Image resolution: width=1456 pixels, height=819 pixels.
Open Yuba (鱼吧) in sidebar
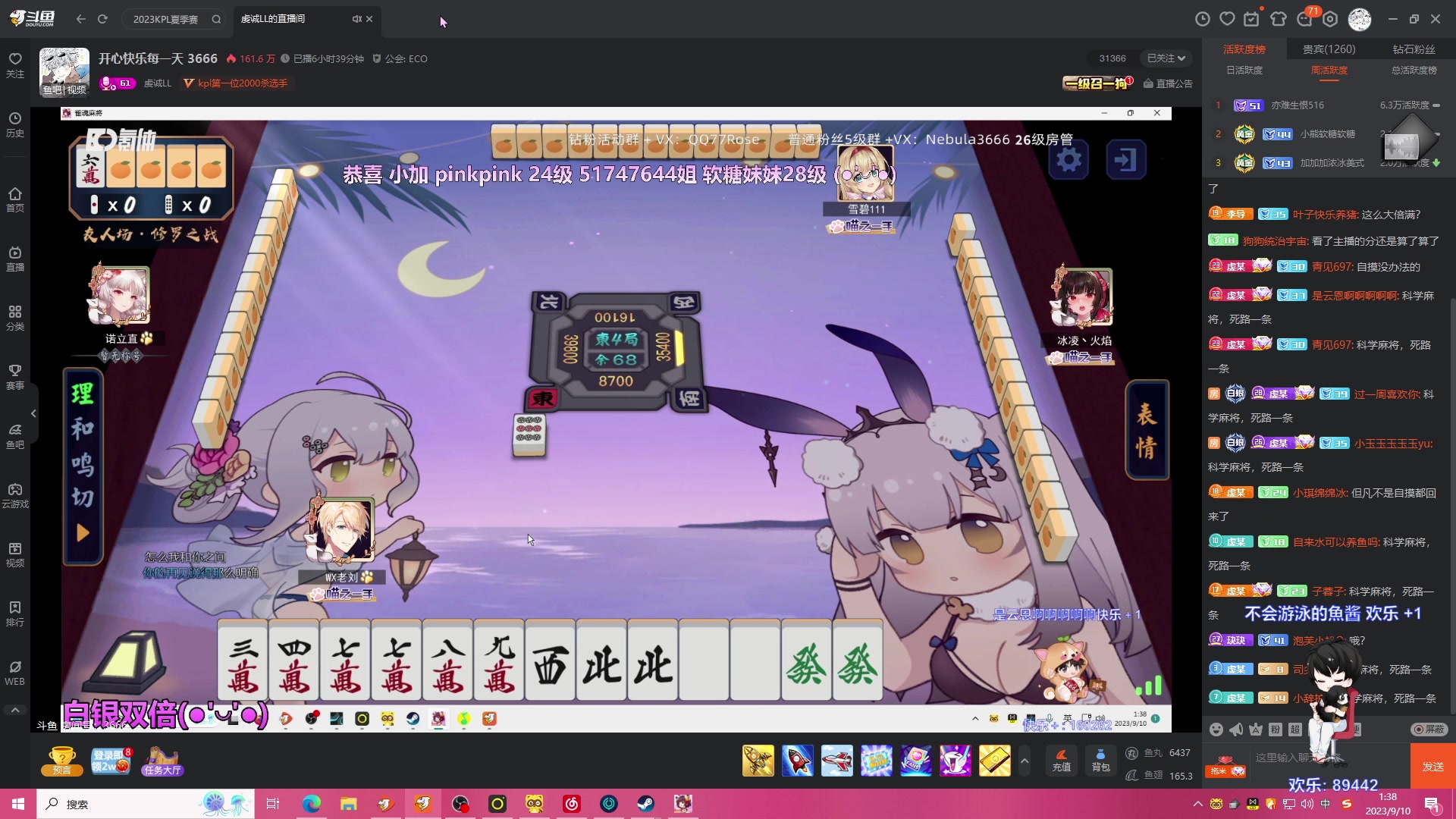pyautogui.click(x=15, y=437)
